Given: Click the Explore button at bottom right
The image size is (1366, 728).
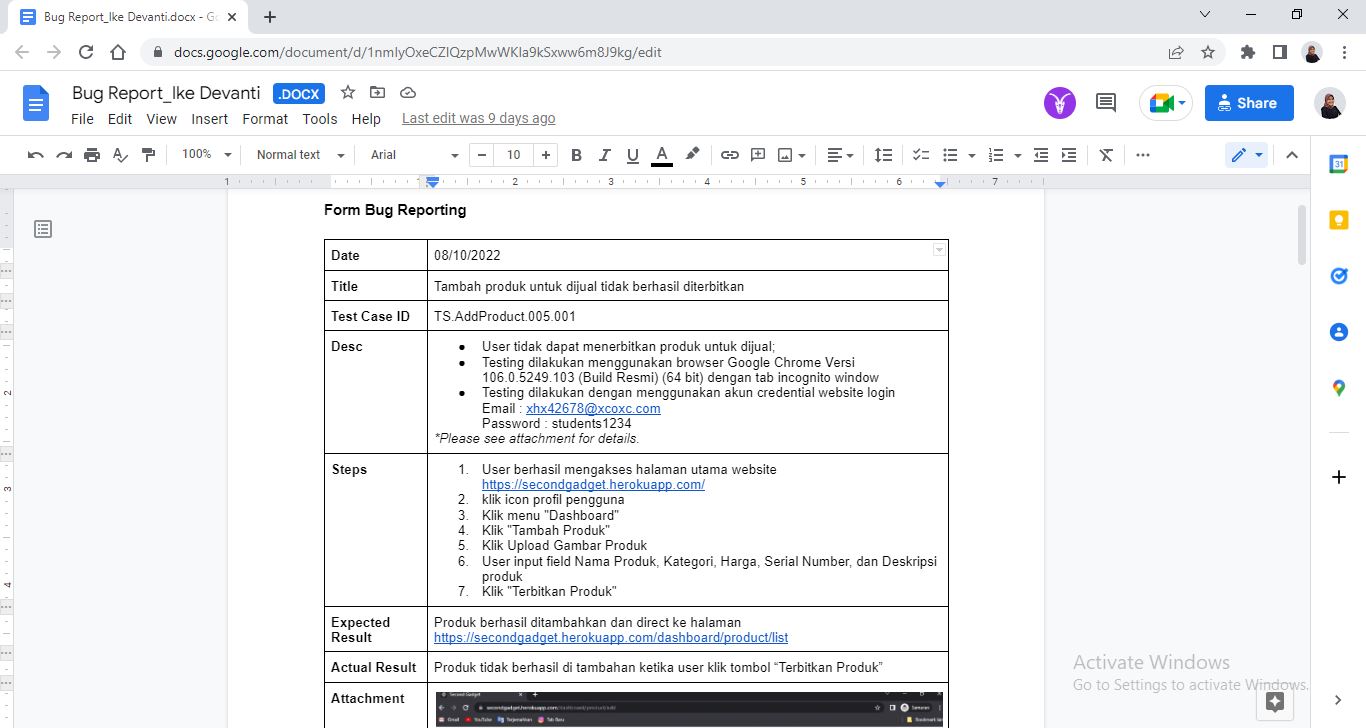Looking at the screenshot, I should tap(1275, 701).
